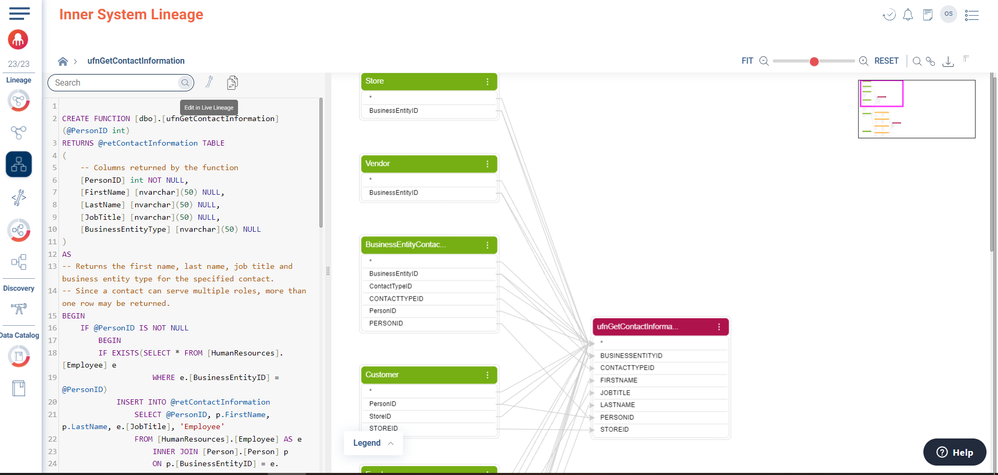998x475 pixels.
Task: Click the code panel vertical scrollbar
Action: (x=320, y=162)
